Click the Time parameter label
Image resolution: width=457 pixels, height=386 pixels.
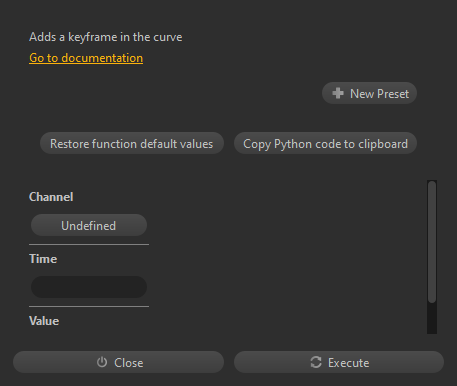click(43, 259)
